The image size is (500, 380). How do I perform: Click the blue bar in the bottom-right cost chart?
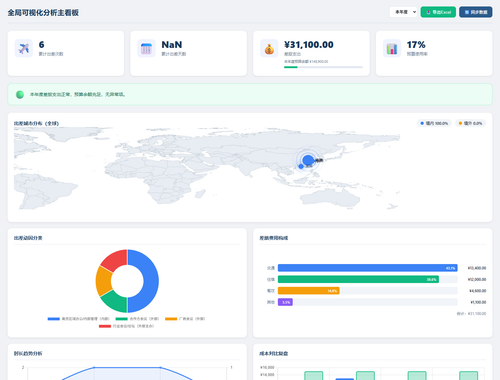(344, 379)
